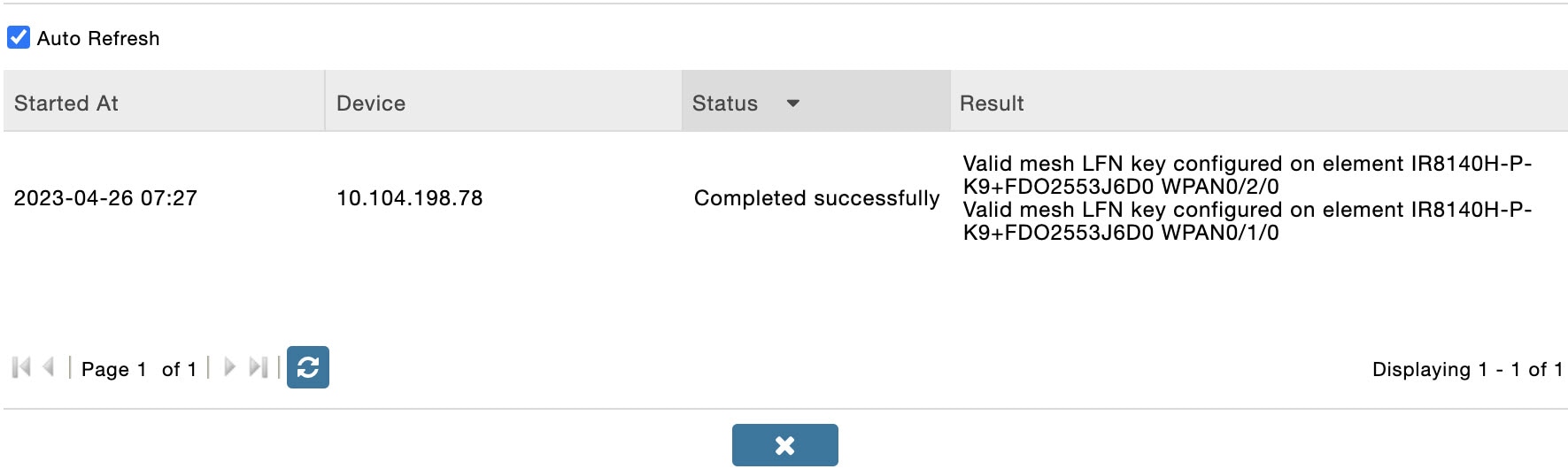Close the dialog with the X button
Screen dimensions: 1568x469
point(784,445)
